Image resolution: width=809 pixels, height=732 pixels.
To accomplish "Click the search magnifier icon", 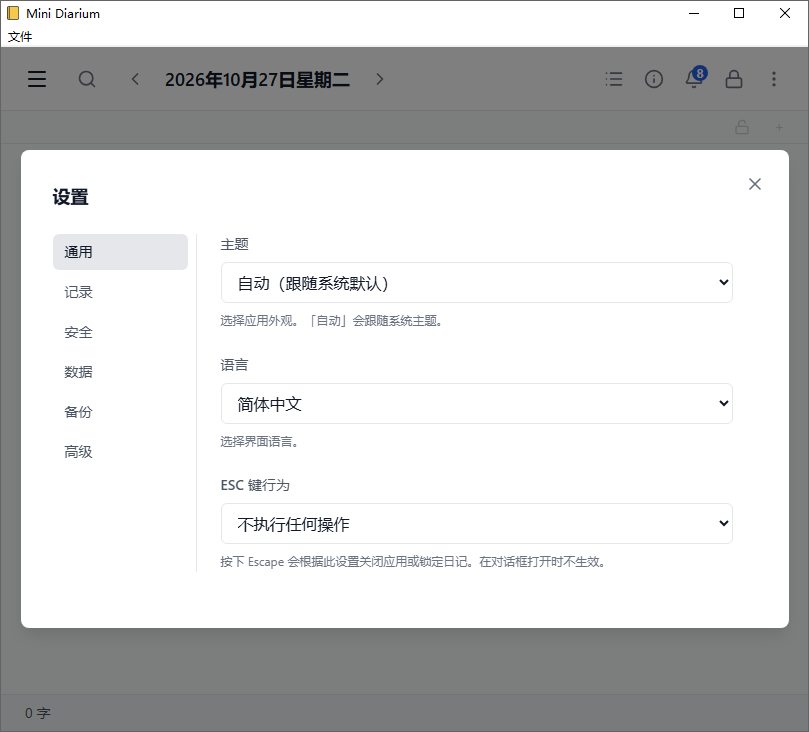I will coord(87,79).
